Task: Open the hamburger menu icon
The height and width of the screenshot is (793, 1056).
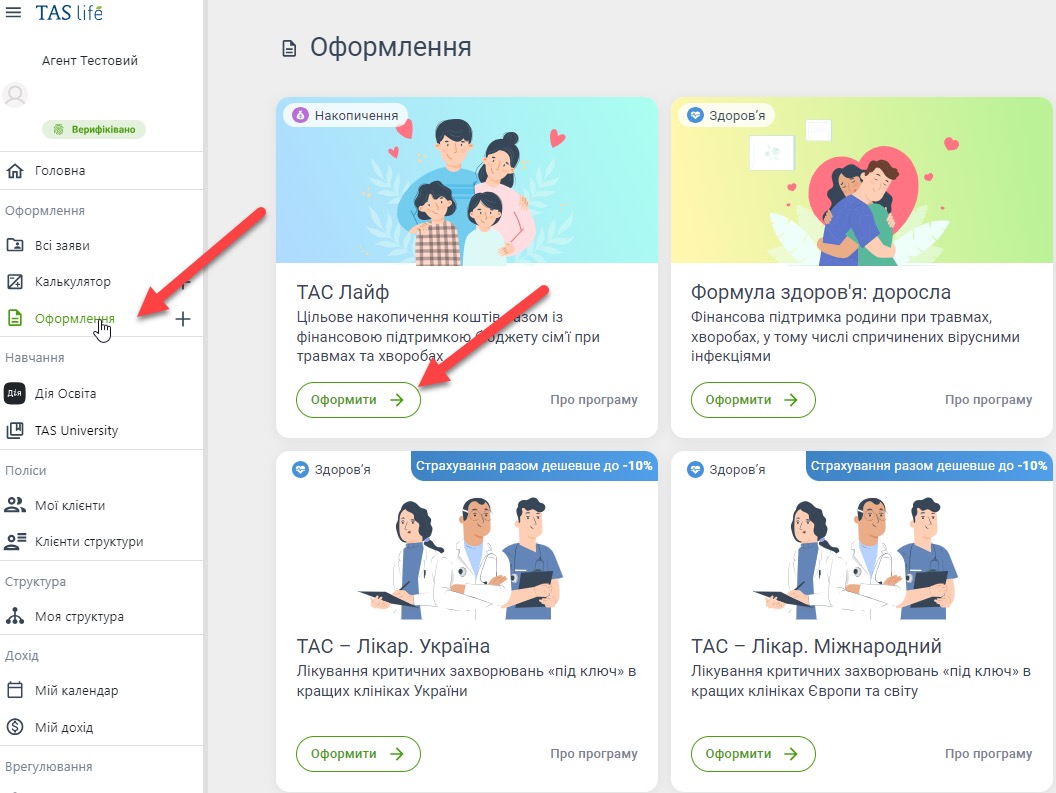Action: 15,13
